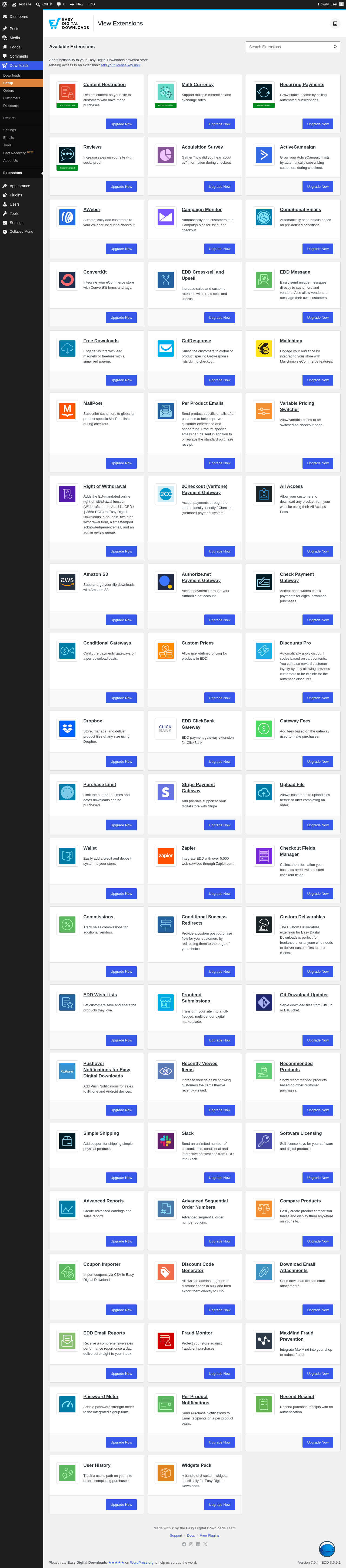Screen dimensions: 346x1568
Task: Click the AWeber extension icon
Action: [68, 217]
